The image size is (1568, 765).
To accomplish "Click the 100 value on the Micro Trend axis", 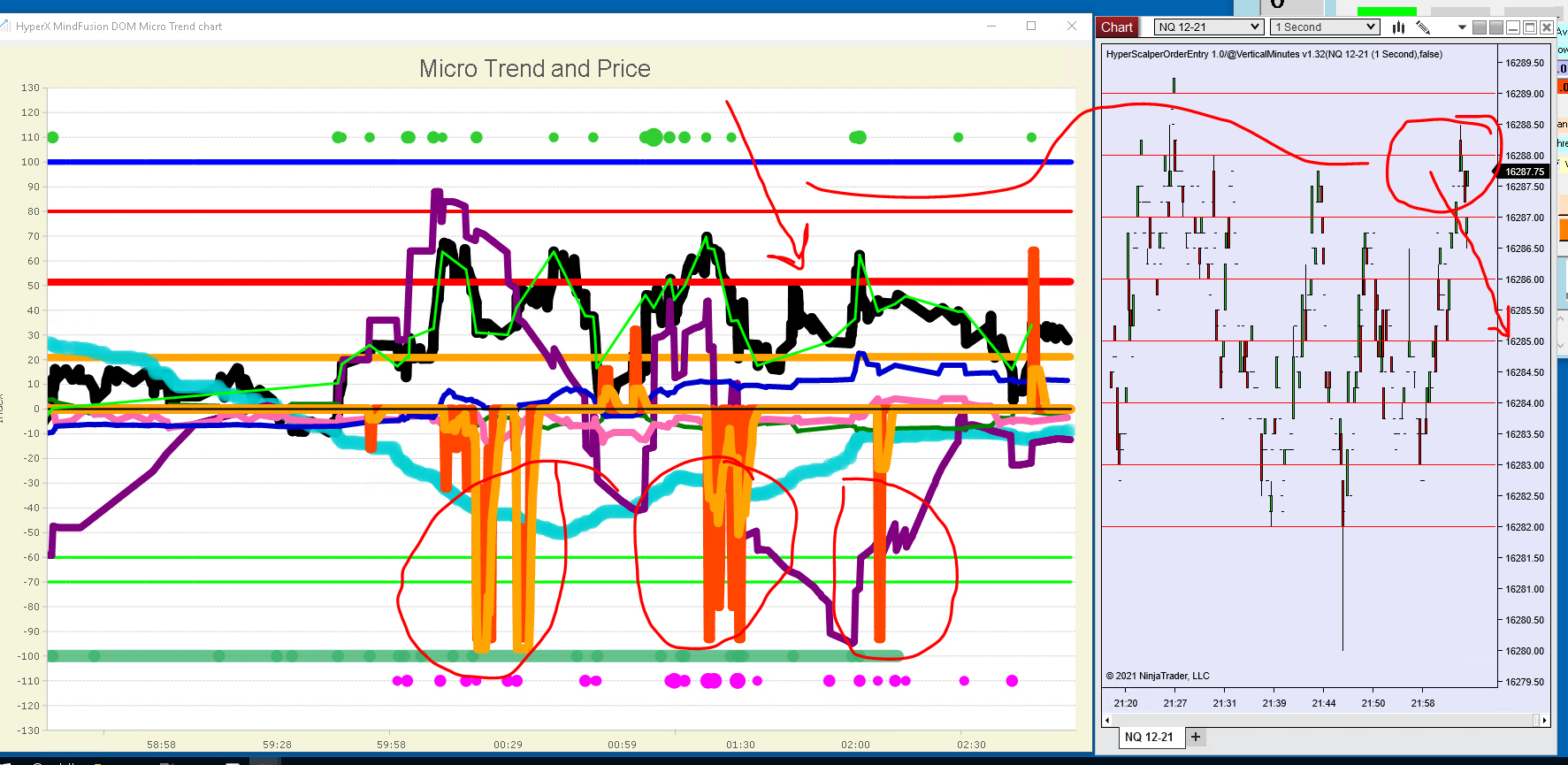I will [30, 162].
